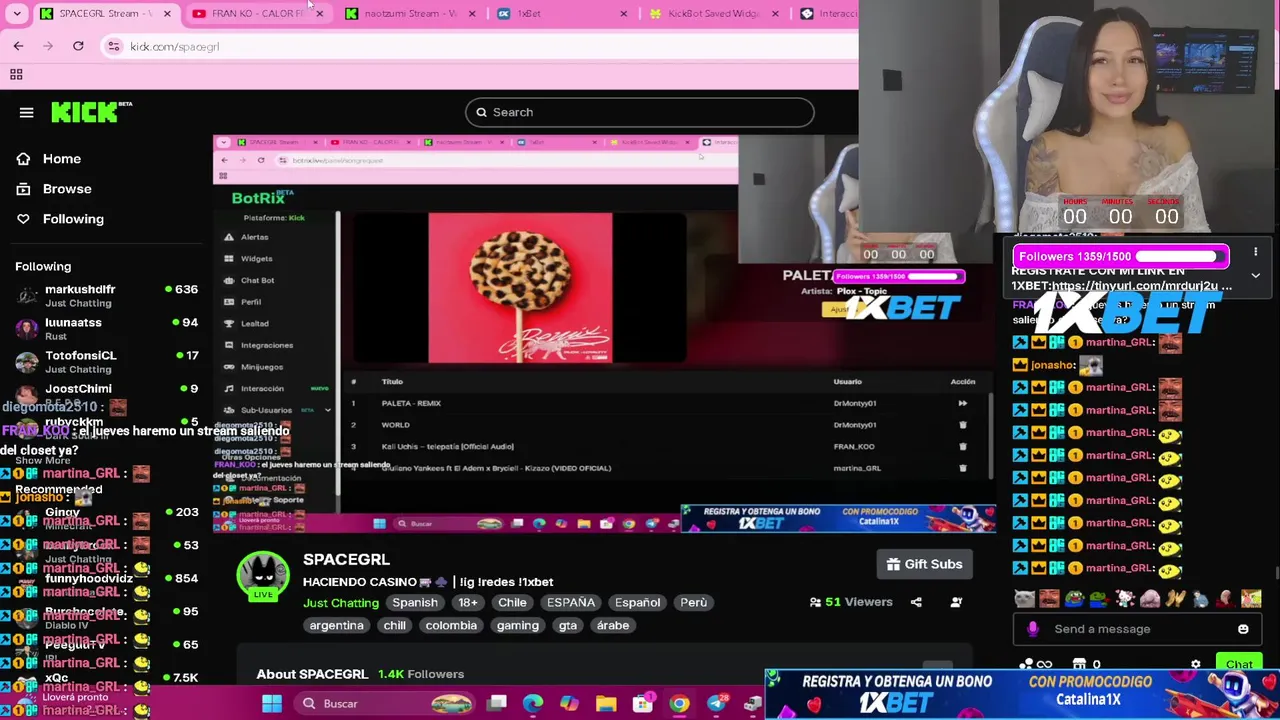Insert the Hello Kitty emote from quick emotes

tap(1125, 599)
